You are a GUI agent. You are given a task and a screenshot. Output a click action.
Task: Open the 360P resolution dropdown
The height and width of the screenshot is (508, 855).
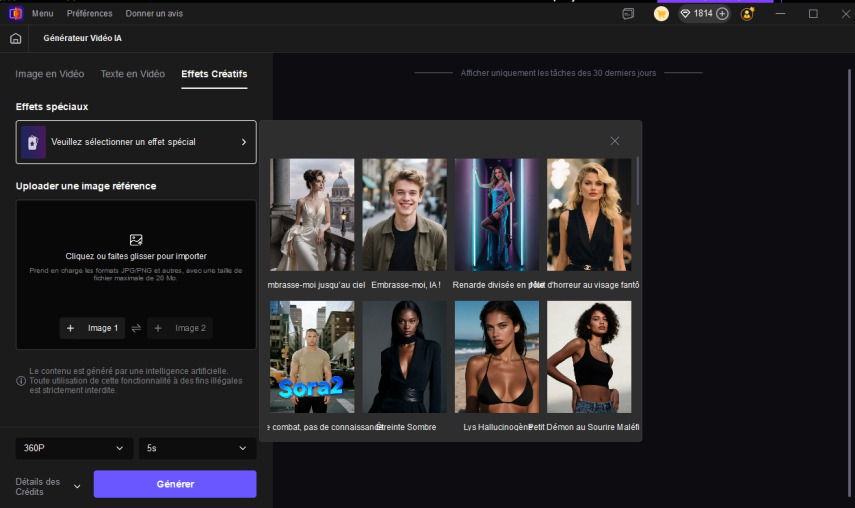coord(74,448)
